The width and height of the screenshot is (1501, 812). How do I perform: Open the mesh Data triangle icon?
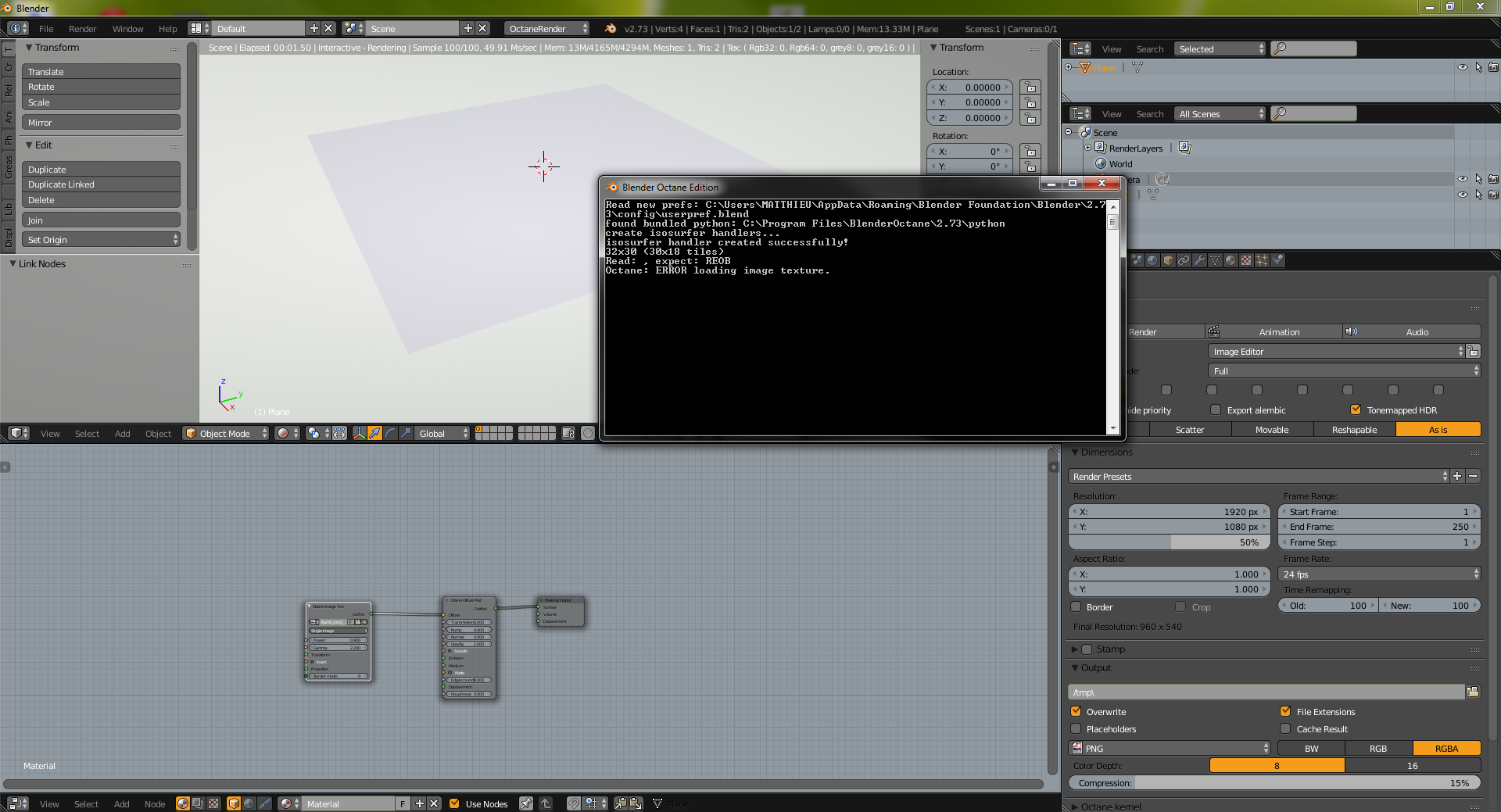[1215, 260]
